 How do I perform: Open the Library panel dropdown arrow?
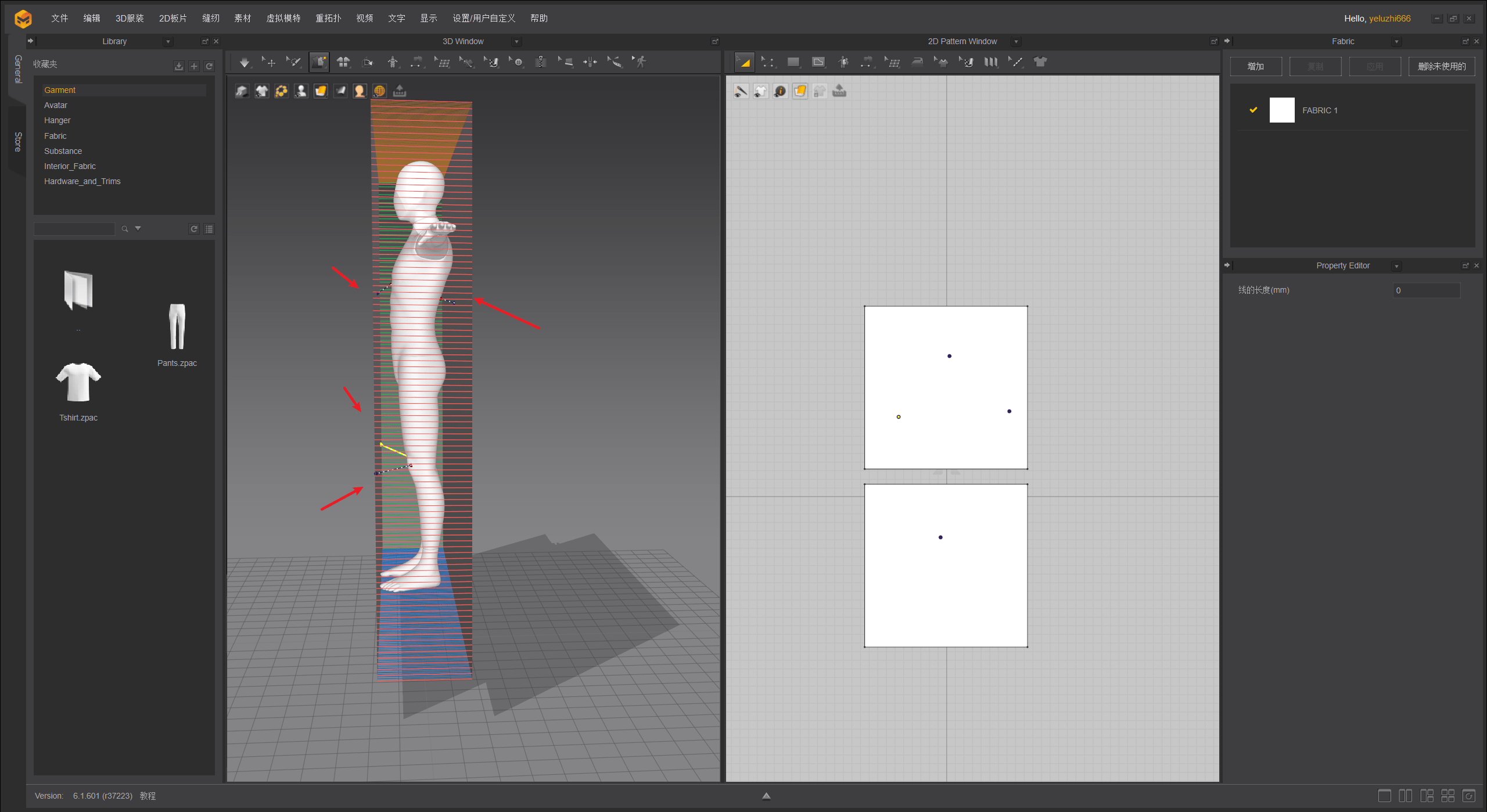168,42
